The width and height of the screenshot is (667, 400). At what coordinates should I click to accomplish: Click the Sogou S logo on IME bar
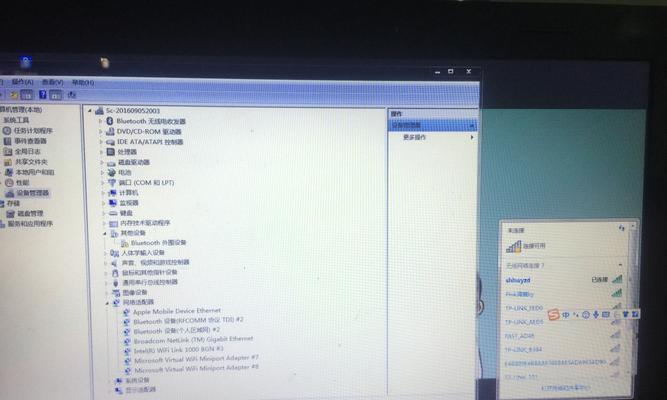click(553, 314)
